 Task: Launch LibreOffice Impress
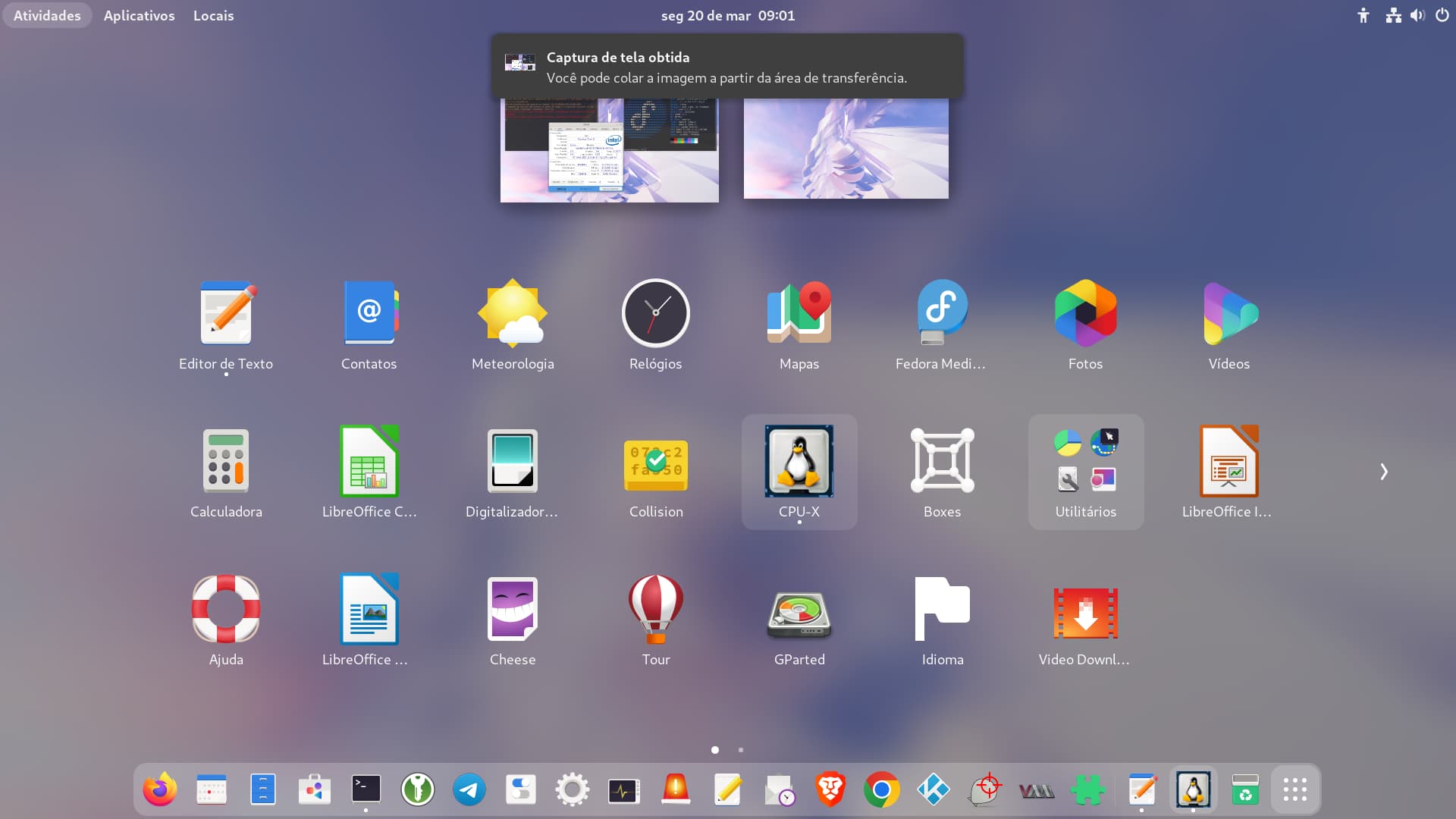pos(1229,472)
